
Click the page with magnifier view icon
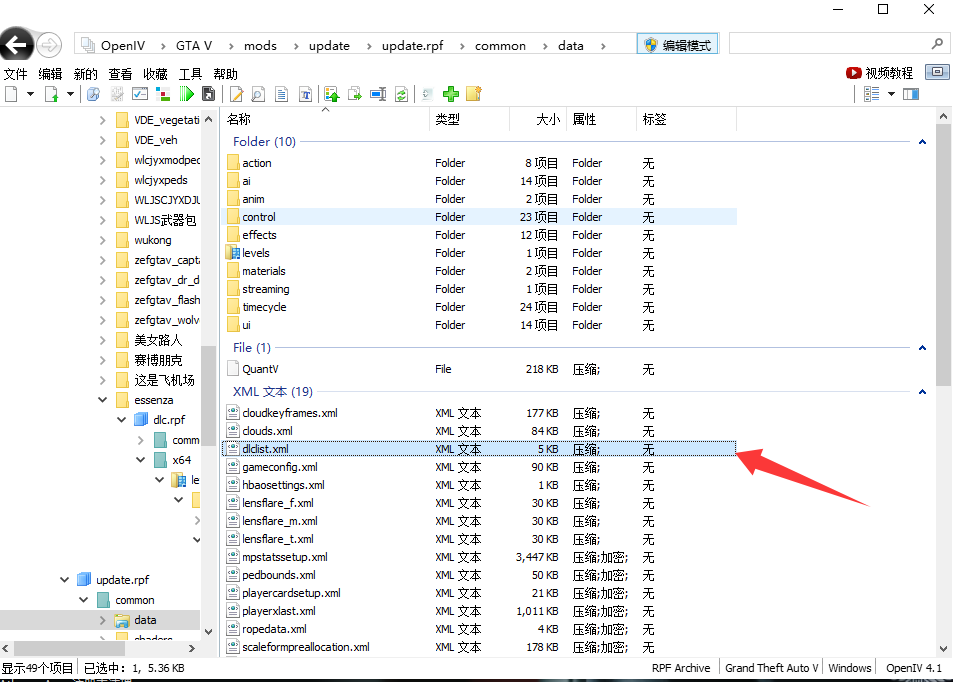tap(258, 94)
